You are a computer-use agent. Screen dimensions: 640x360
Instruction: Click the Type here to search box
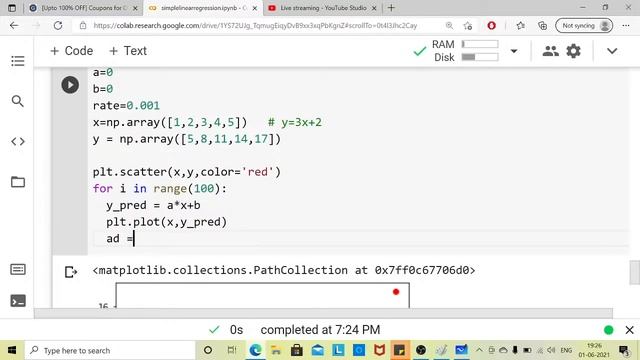coord(110,350)
